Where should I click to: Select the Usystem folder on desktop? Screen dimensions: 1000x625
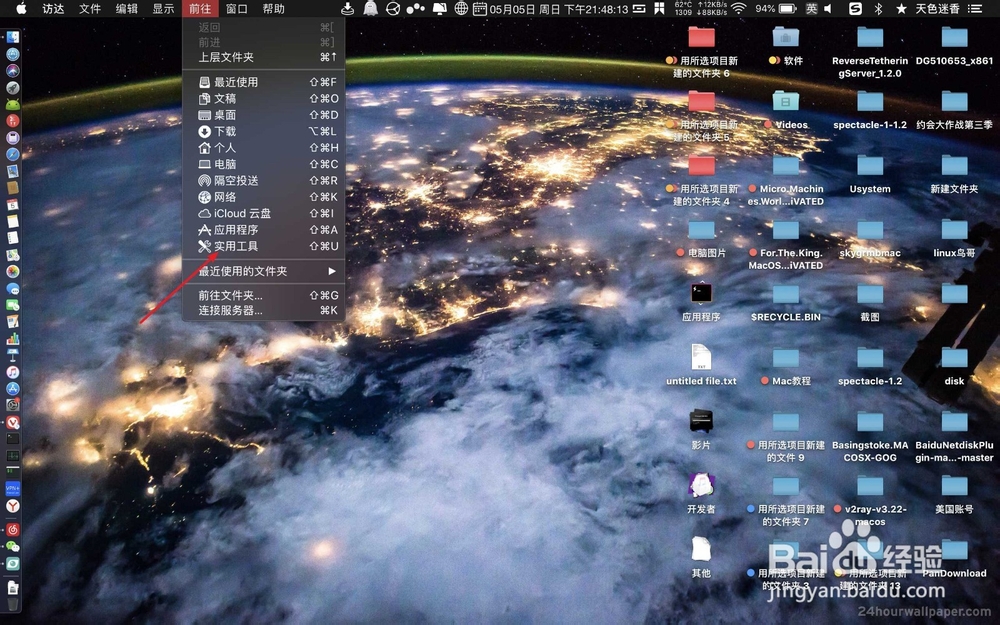870,174
